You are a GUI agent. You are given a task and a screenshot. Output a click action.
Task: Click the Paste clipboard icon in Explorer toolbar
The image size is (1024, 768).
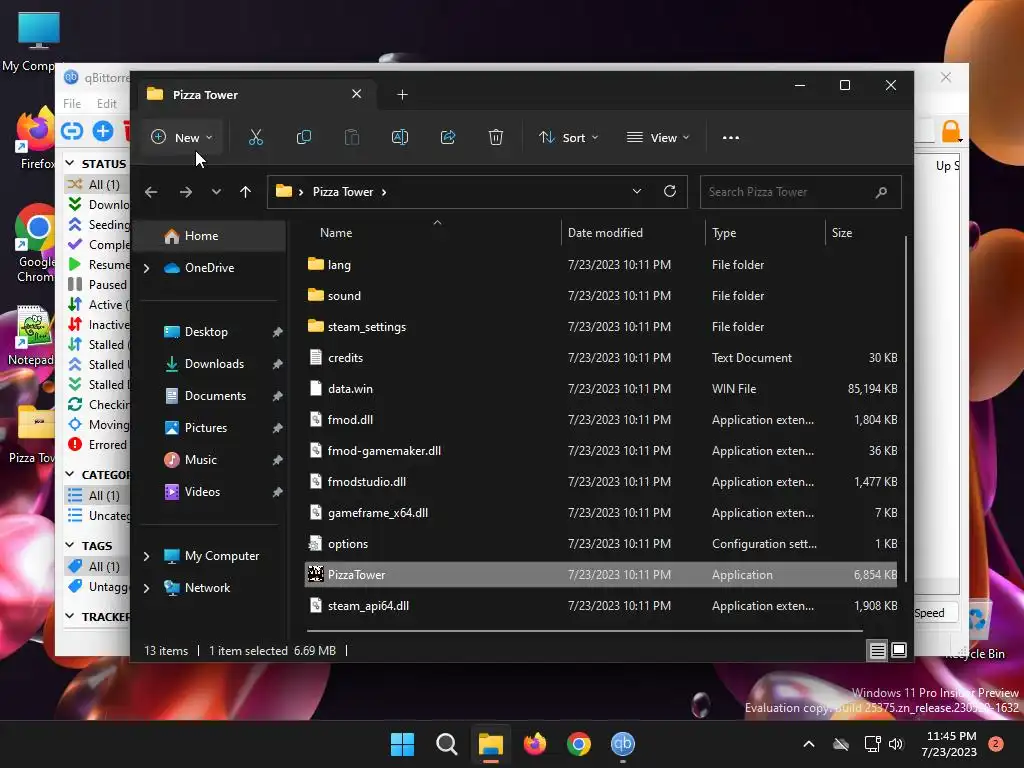[x=351, y=137]
